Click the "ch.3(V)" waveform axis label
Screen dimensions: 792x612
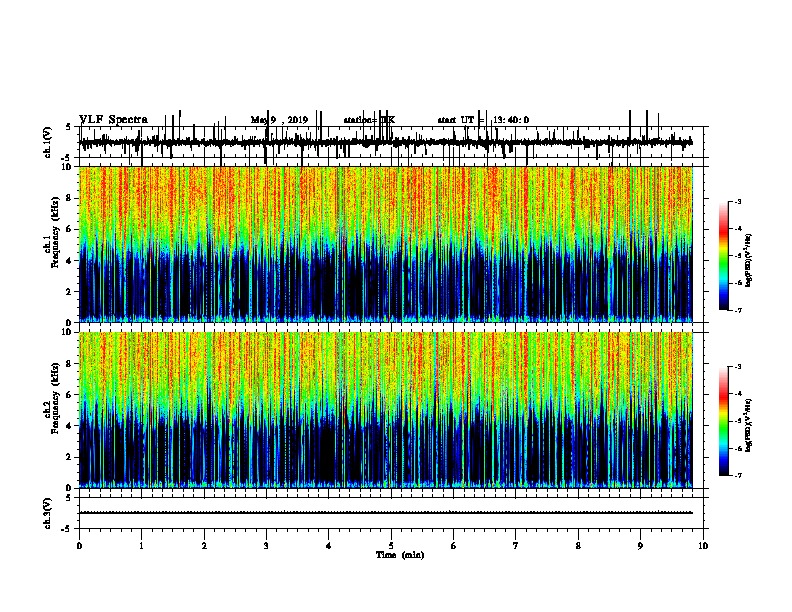click(47, 513)
